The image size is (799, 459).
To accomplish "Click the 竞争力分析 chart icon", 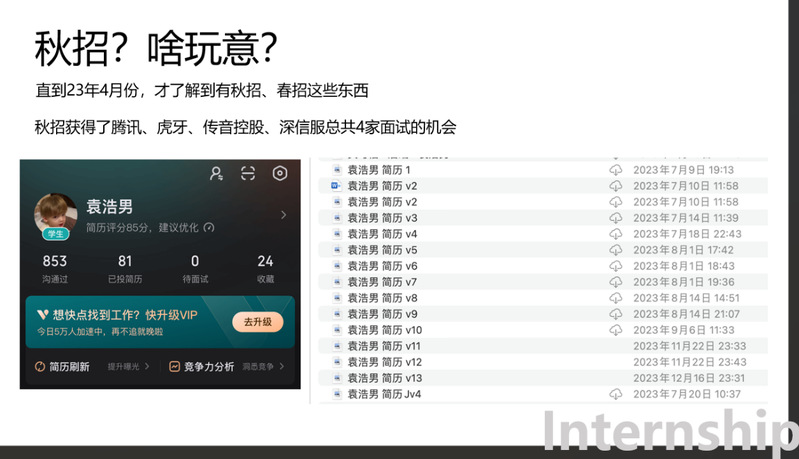I will click(x=174, y=367).
